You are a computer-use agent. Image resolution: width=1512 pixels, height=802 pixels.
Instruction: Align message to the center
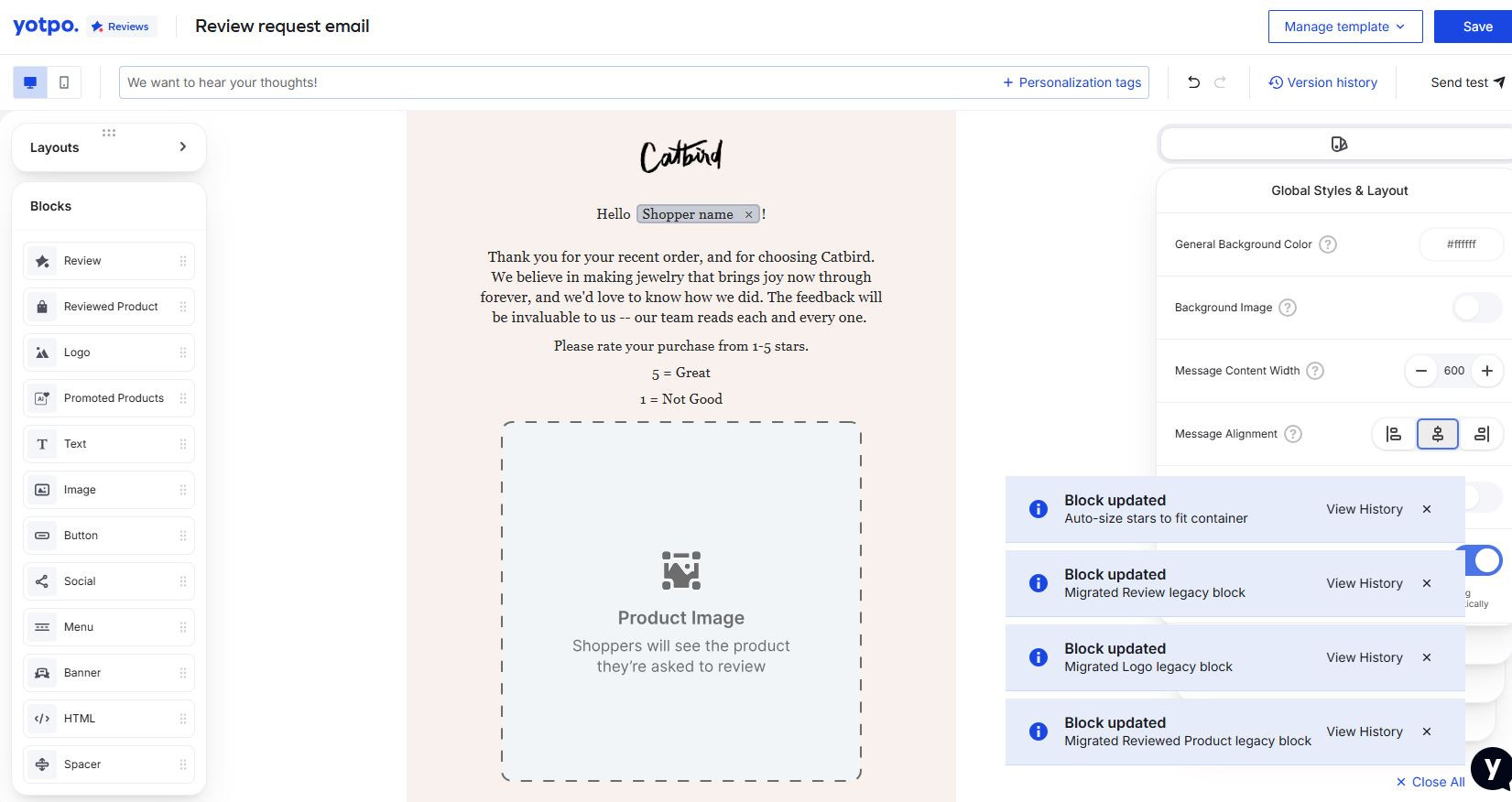[1438, 434]
